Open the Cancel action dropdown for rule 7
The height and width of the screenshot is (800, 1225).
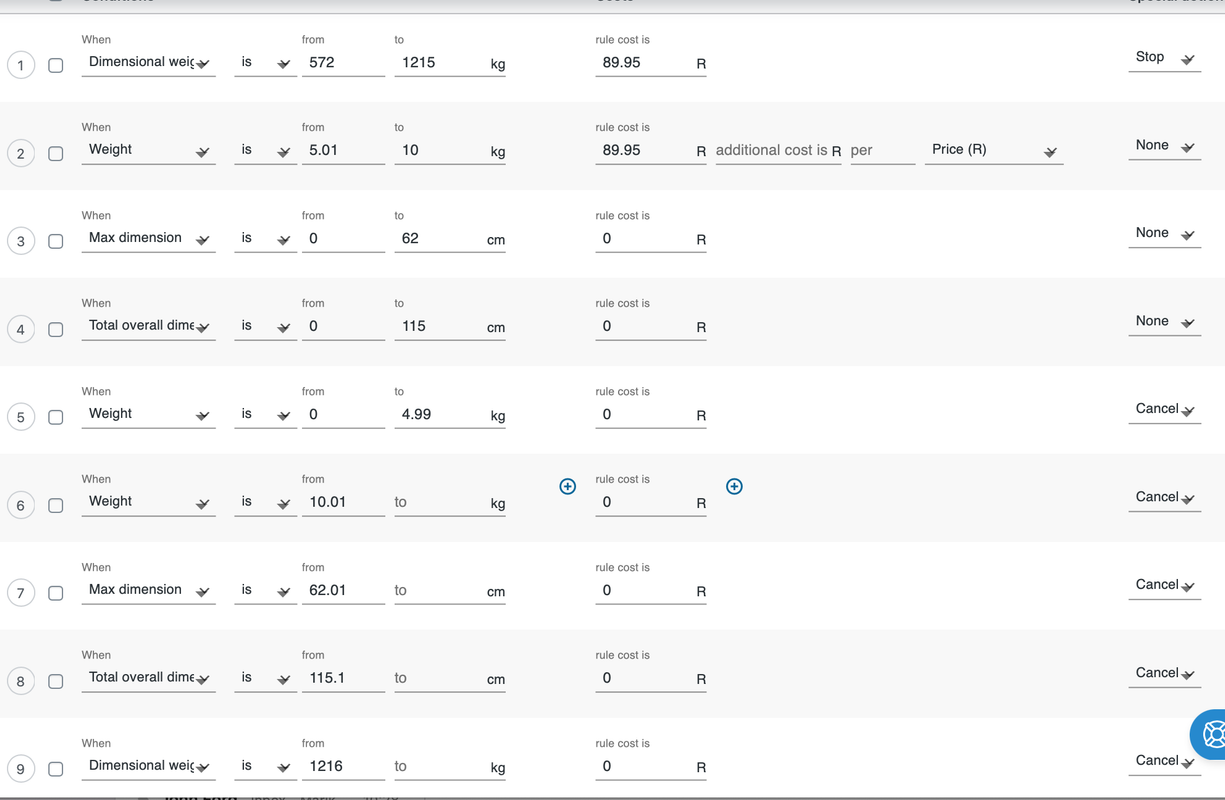(1164, 585)
